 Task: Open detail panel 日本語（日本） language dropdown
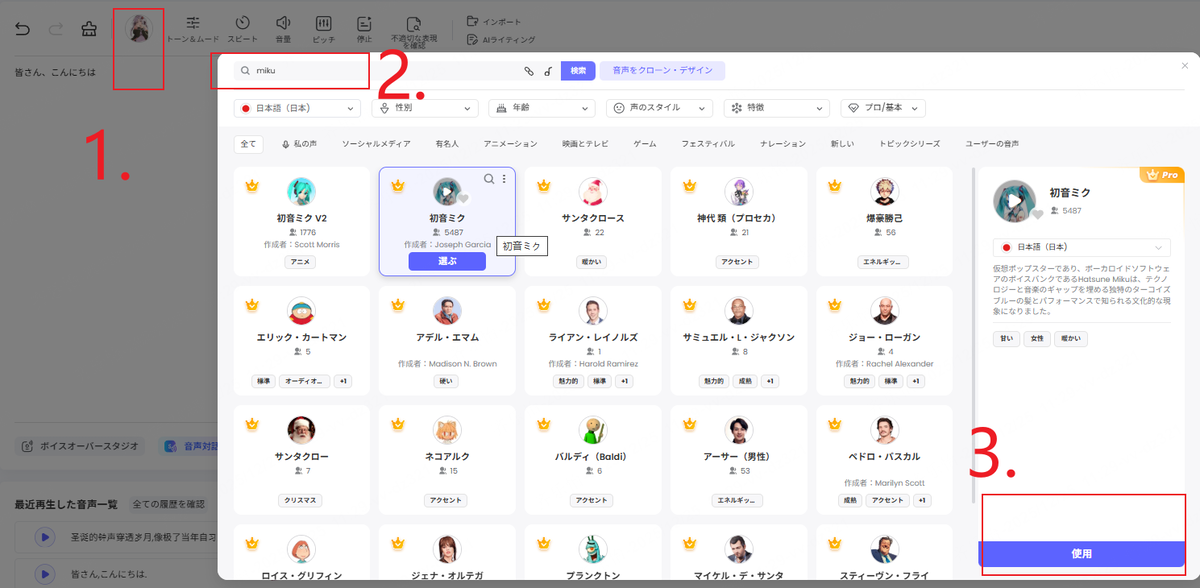1081,247
